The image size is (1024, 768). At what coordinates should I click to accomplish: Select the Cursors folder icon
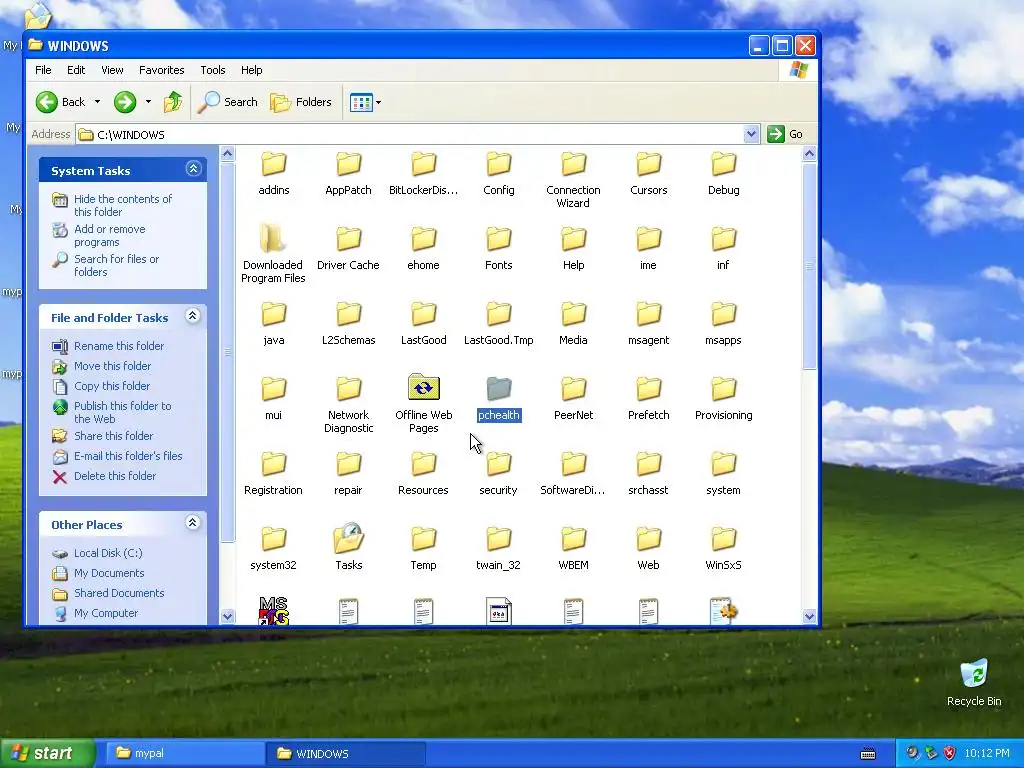point(648,164)
